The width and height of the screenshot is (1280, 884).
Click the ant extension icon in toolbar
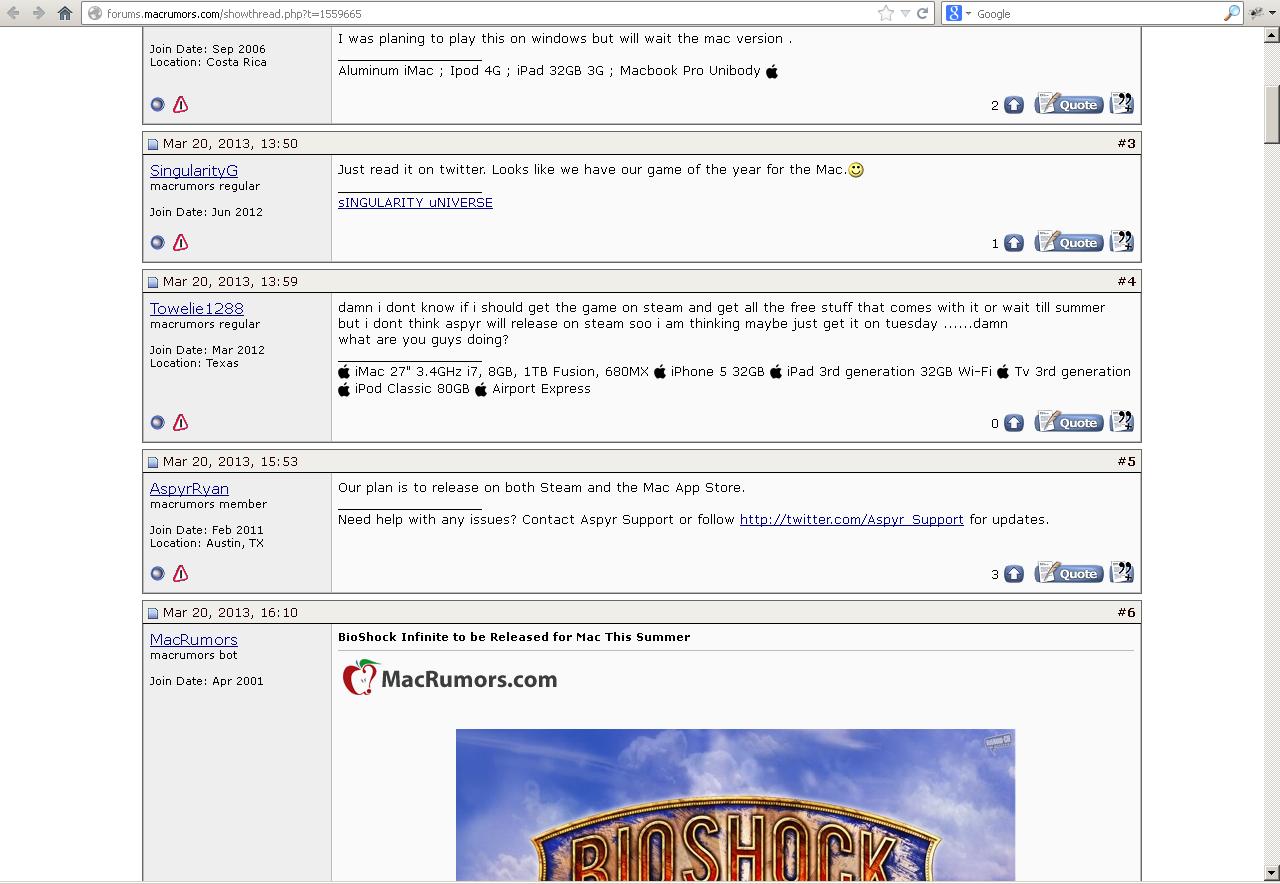[x=1256, y=13]
